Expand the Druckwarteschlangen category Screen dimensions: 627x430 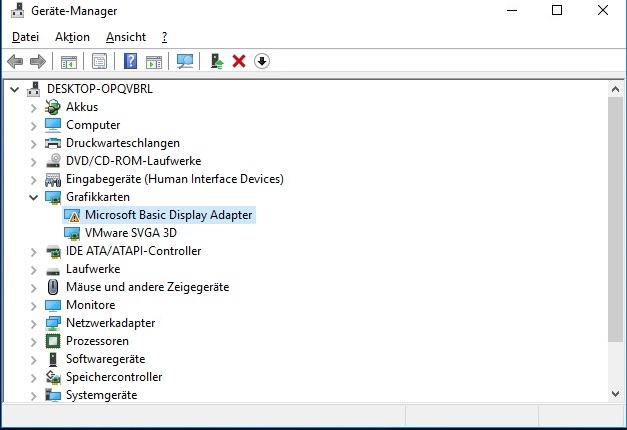tap(34, 144)
